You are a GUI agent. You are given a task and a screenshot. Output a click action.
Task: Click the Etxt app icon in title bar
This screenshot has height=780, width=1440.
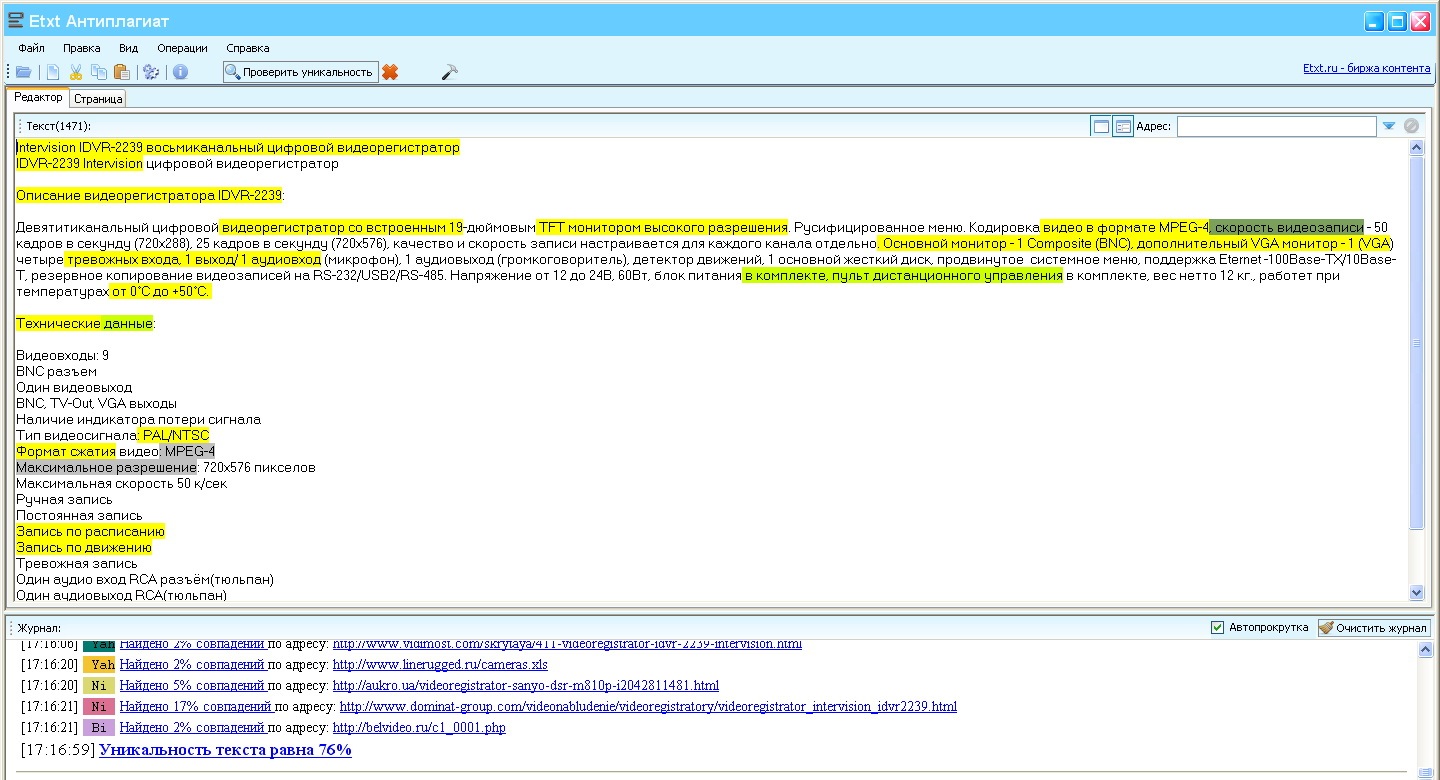click(x=15, y=21)
